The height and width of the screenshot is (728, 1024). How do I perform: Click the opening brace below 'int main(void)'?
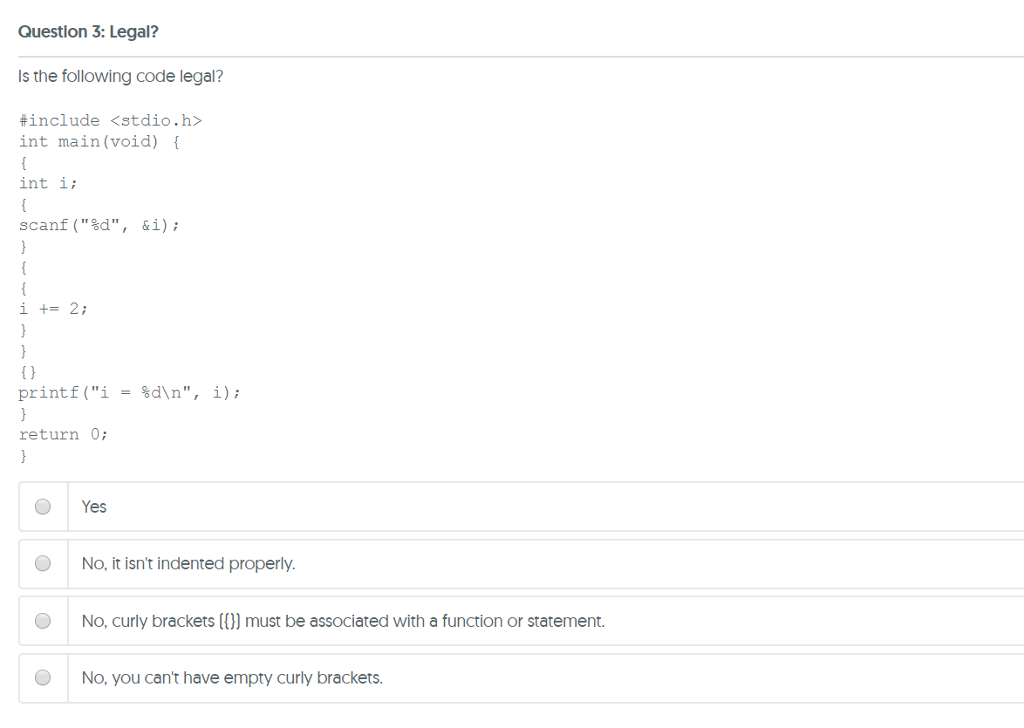pos(22,162)
